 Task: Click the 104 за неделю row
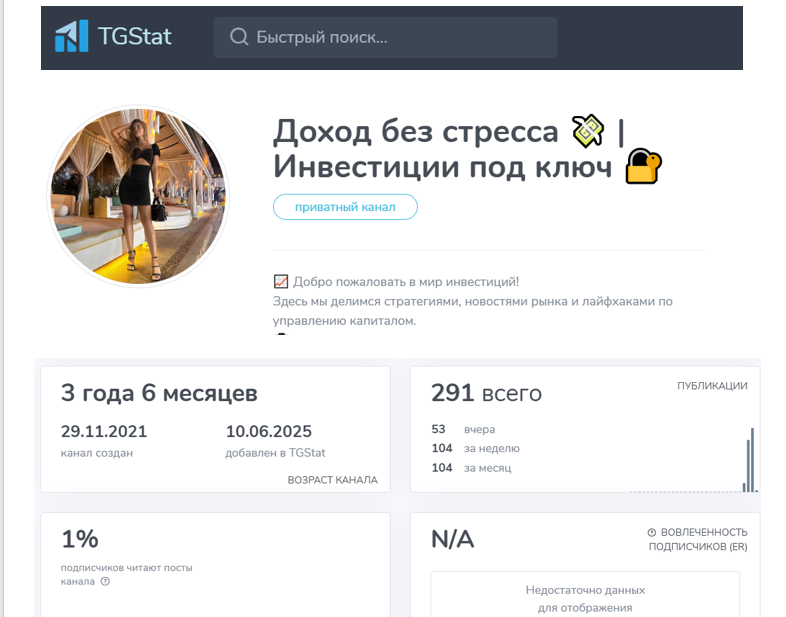point(475,449)
